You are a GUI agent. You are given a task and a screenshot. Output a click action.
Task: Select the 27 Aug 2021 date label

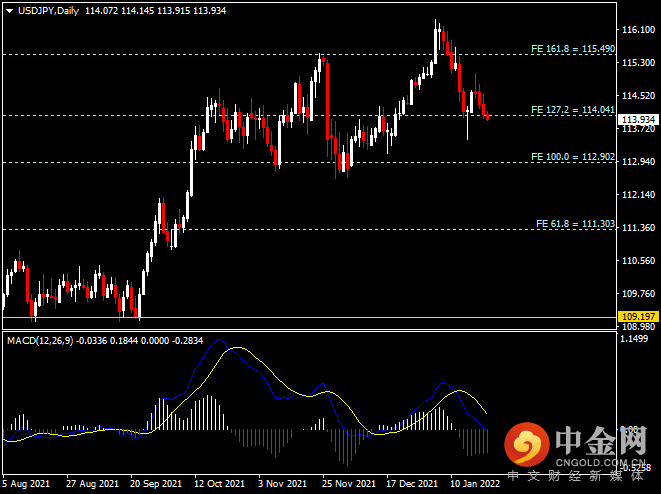pyautogui.click(x=92, y=483)
